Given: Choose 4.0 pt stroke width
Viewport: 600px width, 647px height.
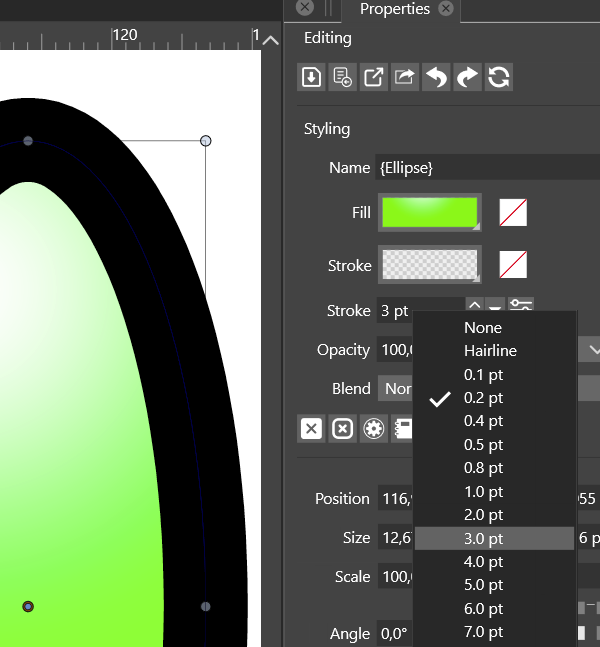Looking at the screenshot, I should [494, 562].
